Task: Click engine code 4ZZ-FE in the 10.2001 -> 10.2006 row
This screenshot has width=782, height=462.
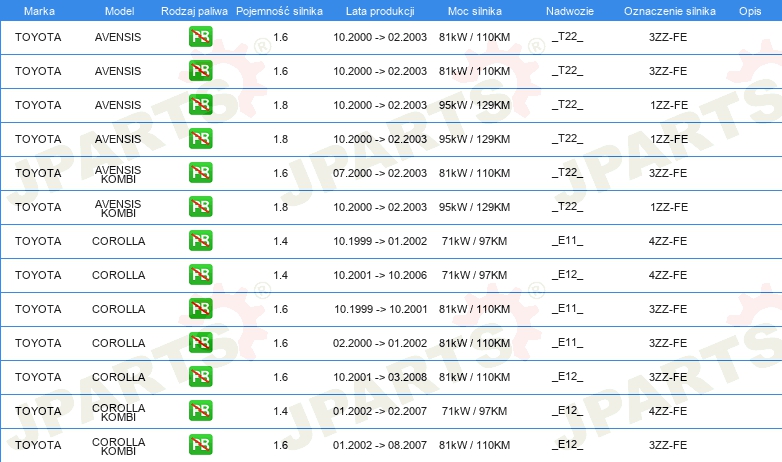Action: click(668, 275)
